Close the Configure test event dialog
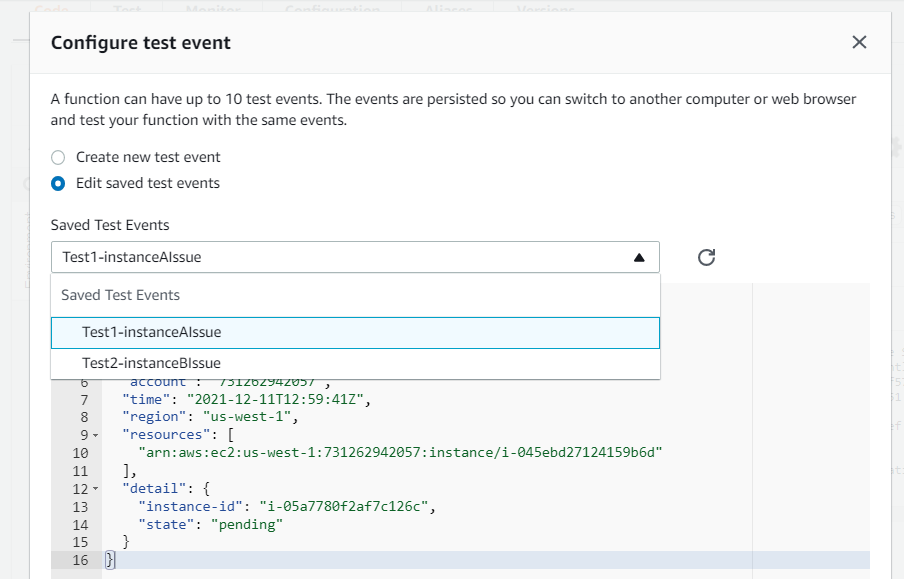904x579 pixels. pyautogui.click(x=859, y=42)
